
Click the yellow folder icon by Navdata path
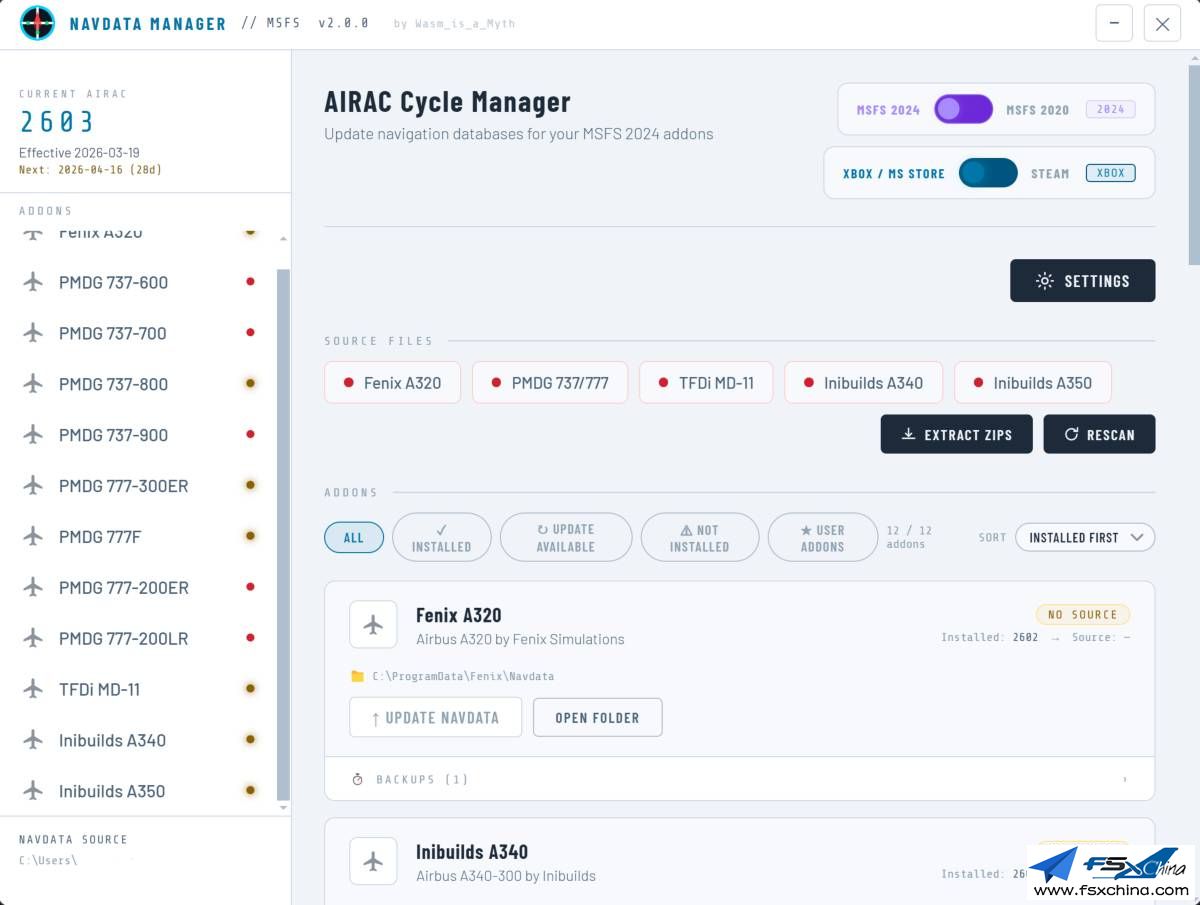pyautogui.click(x=357, y=676)
